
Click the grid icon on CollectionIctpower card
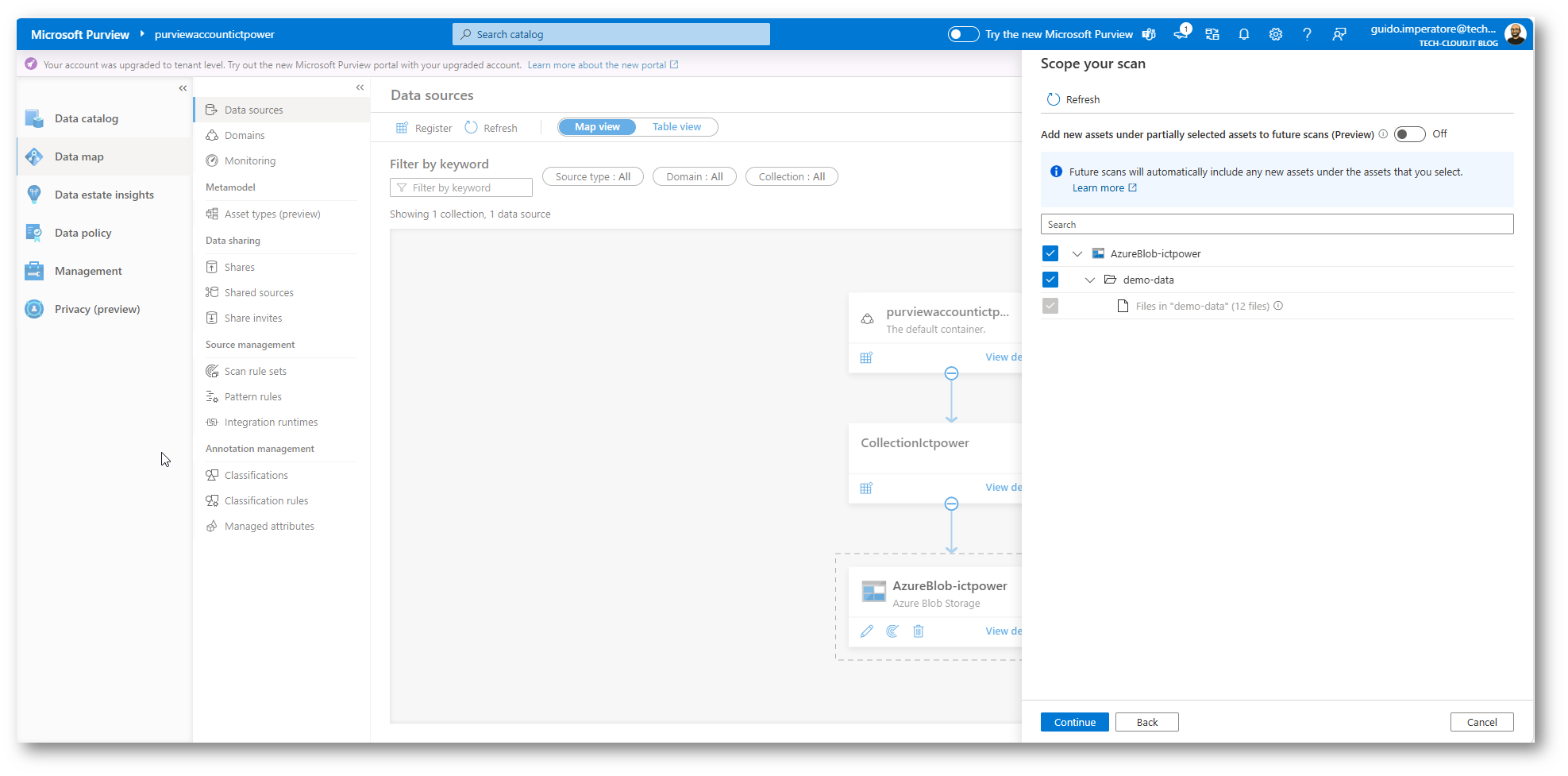(x=866, y=488)
